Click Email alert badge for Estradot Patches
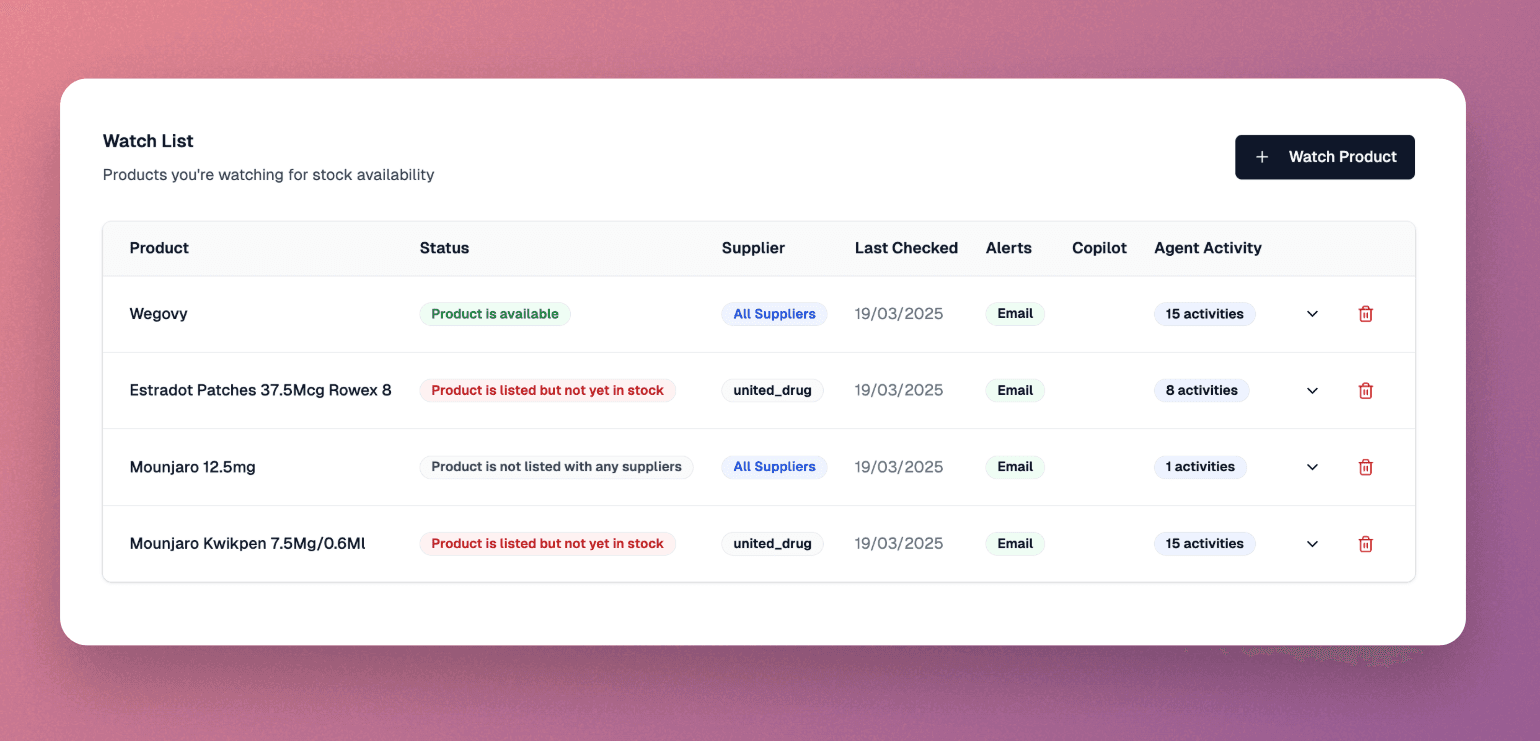 pos(1015,391)
